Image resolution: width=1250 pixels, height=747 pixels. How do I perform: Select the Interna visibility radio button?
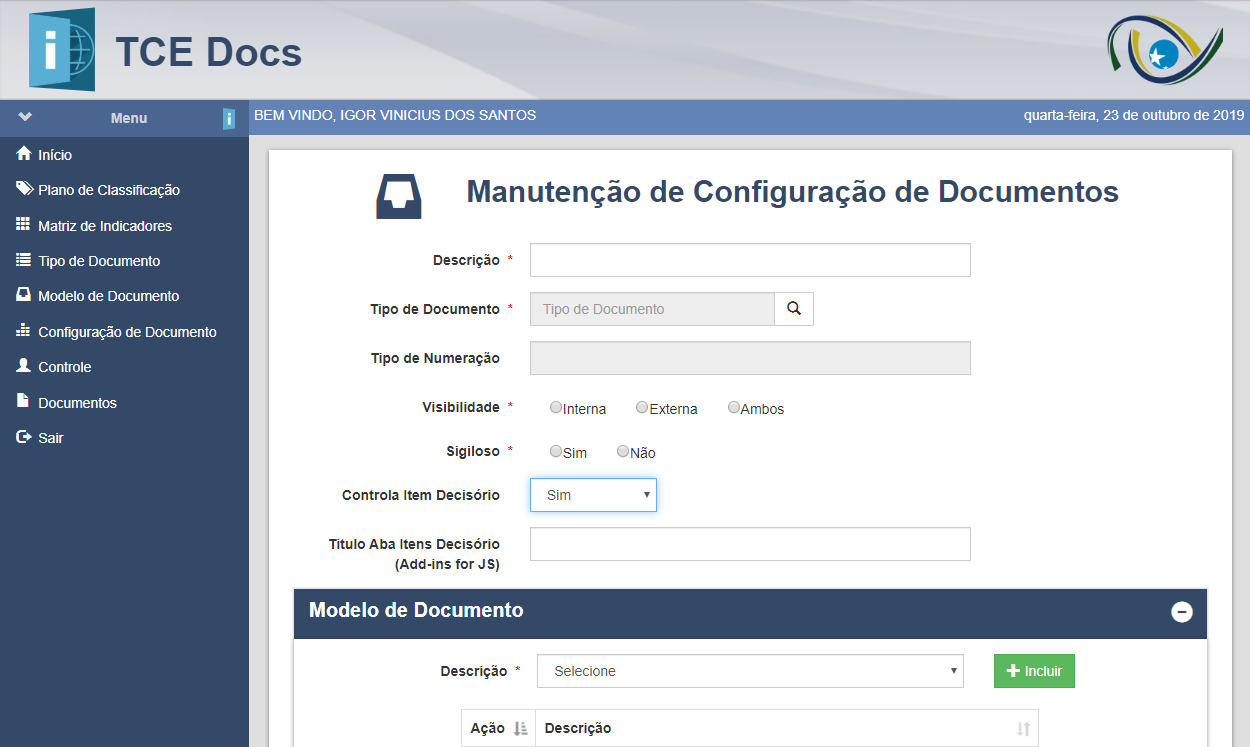point(556,407)
